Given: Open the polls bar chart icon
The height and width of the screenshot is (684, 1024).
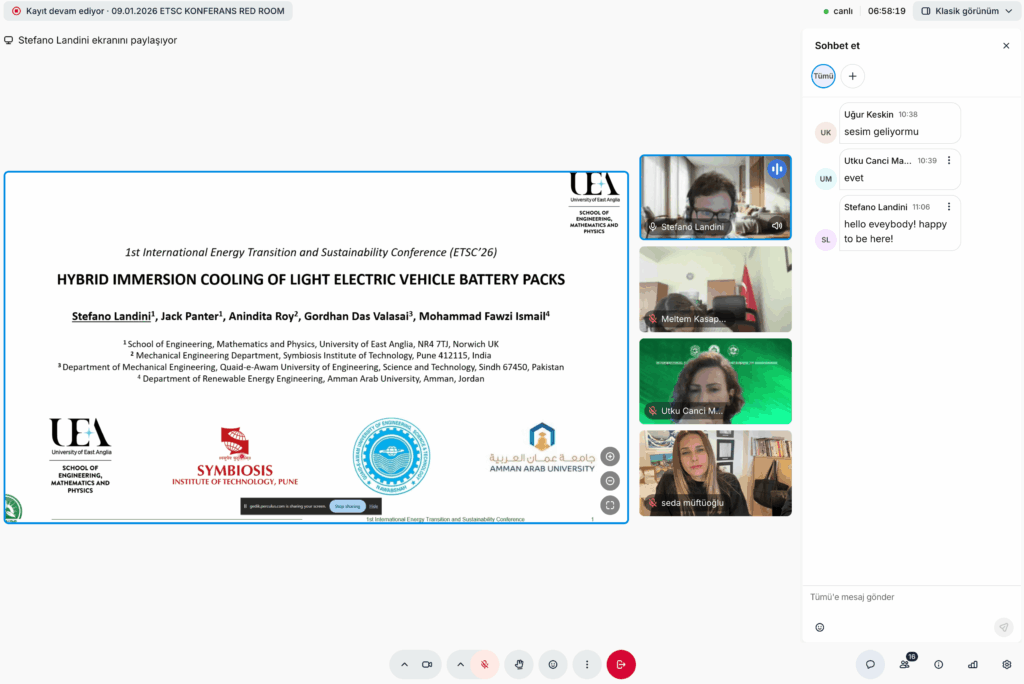Looking at the screenshot, I should click(972, 664).
